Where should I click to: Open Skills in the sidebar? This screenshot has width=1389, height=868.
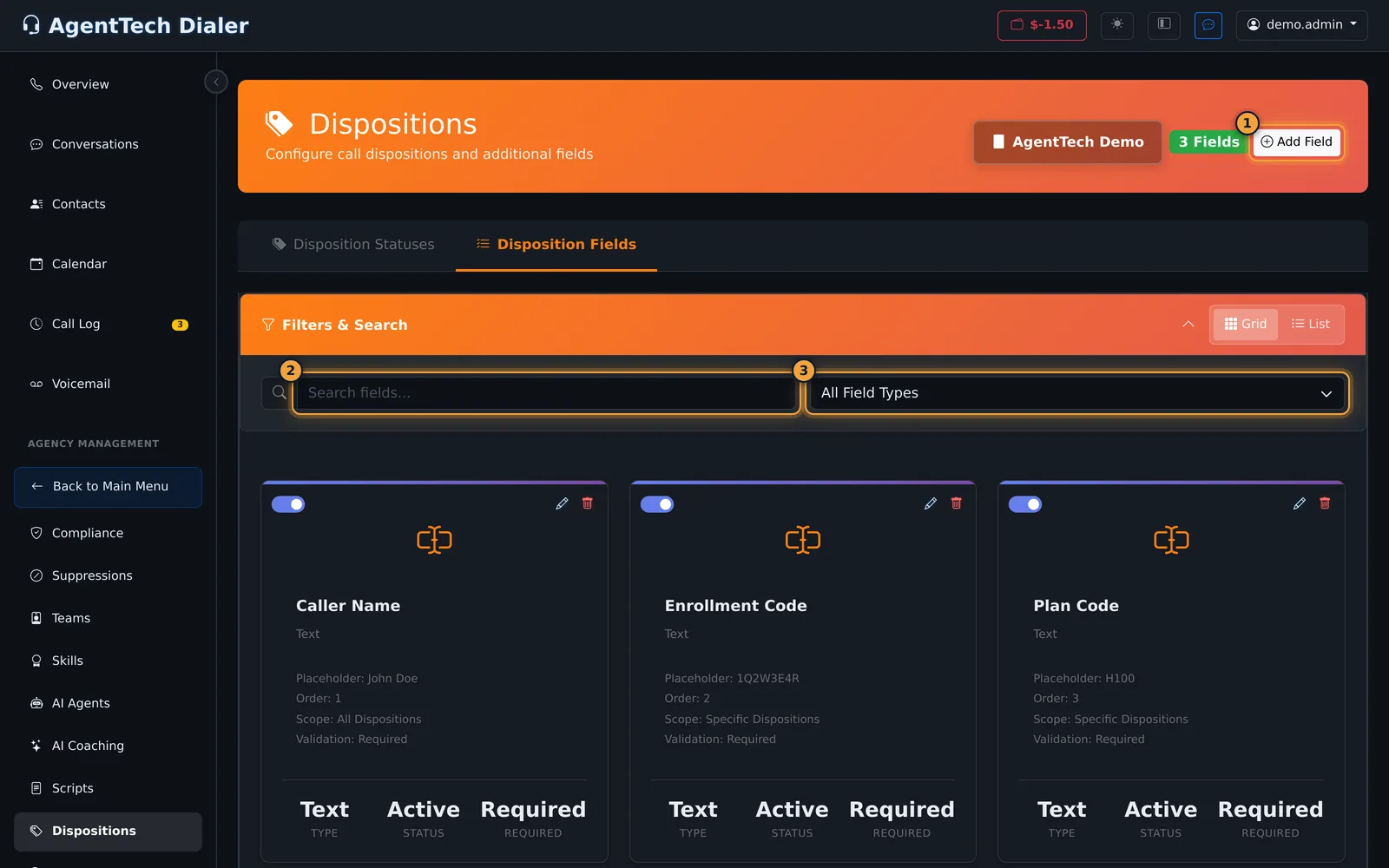(x=108, y=661)
